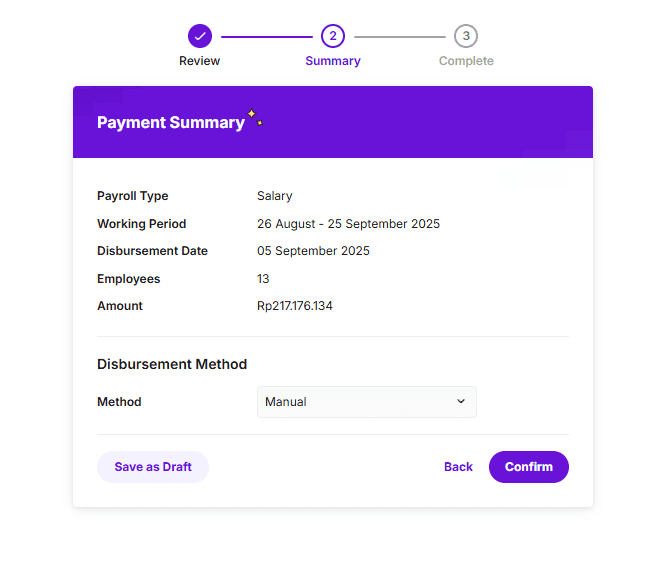Click the 05 September 2025 disbursement date
The image size is (667, 567).
pyautogui.click(x=313, y=251)
